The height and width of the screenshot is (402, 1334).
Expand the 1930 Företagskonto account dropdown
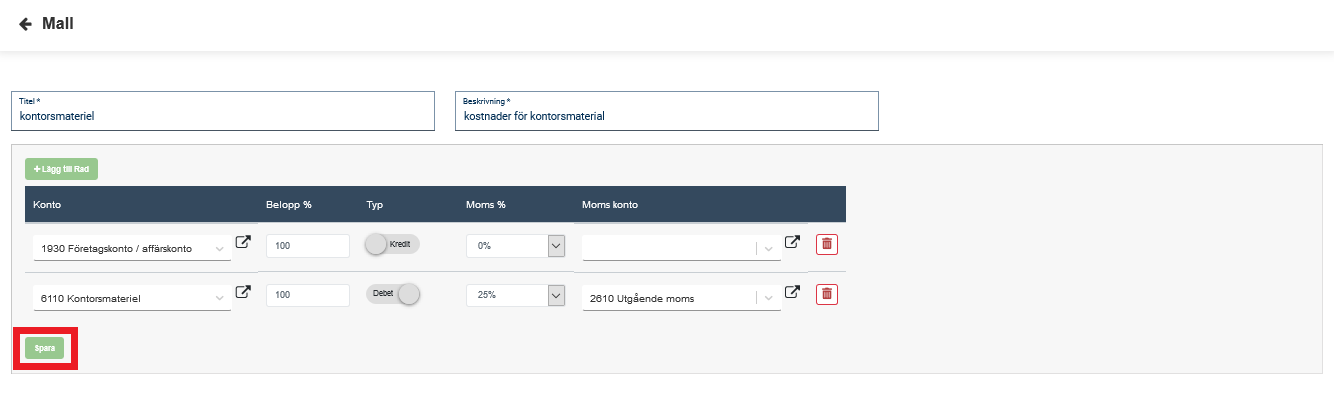[x=219, y=248]
